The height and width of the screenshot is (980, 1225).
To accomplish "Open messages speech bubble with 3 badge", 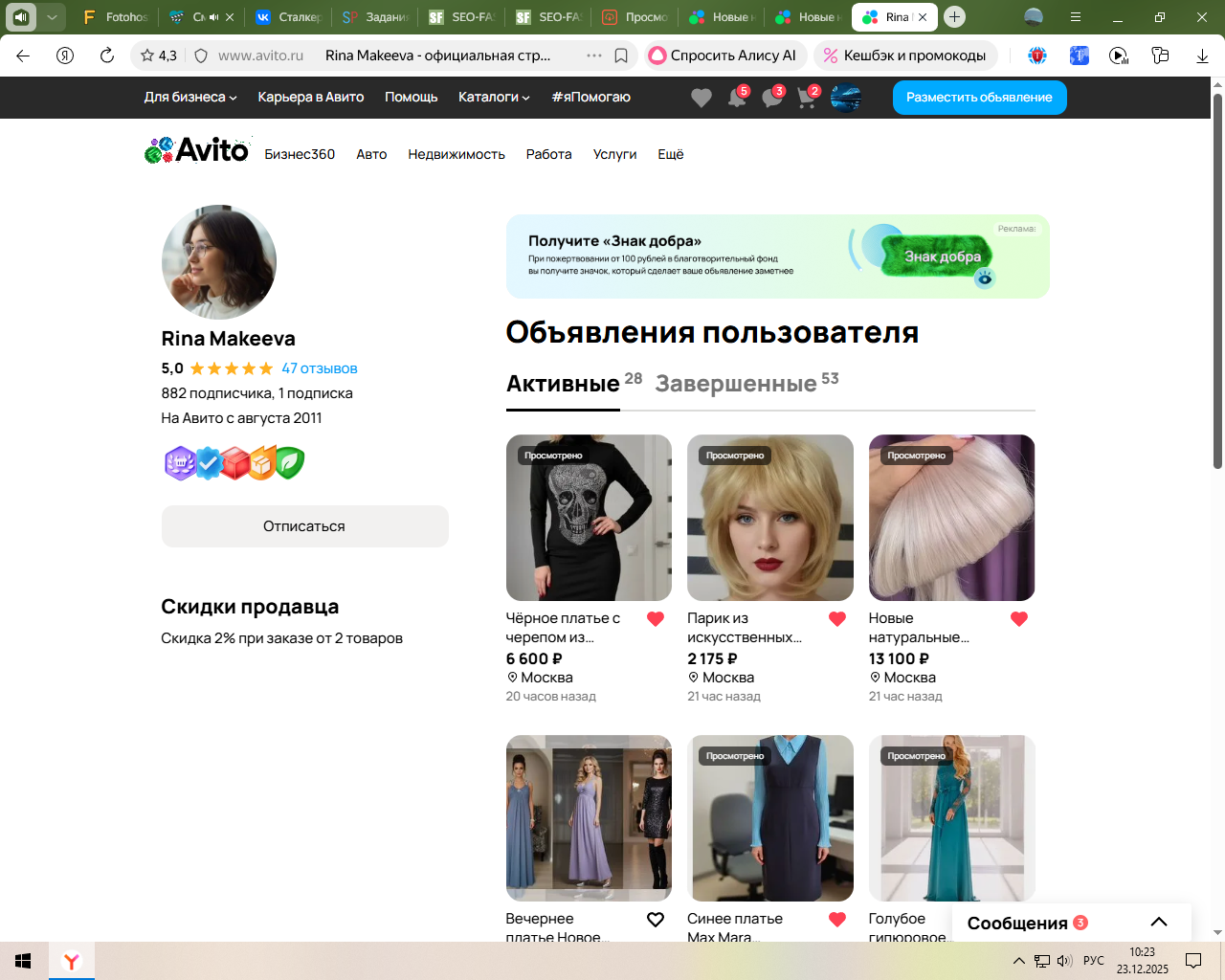I will click(x=772, y=97).
